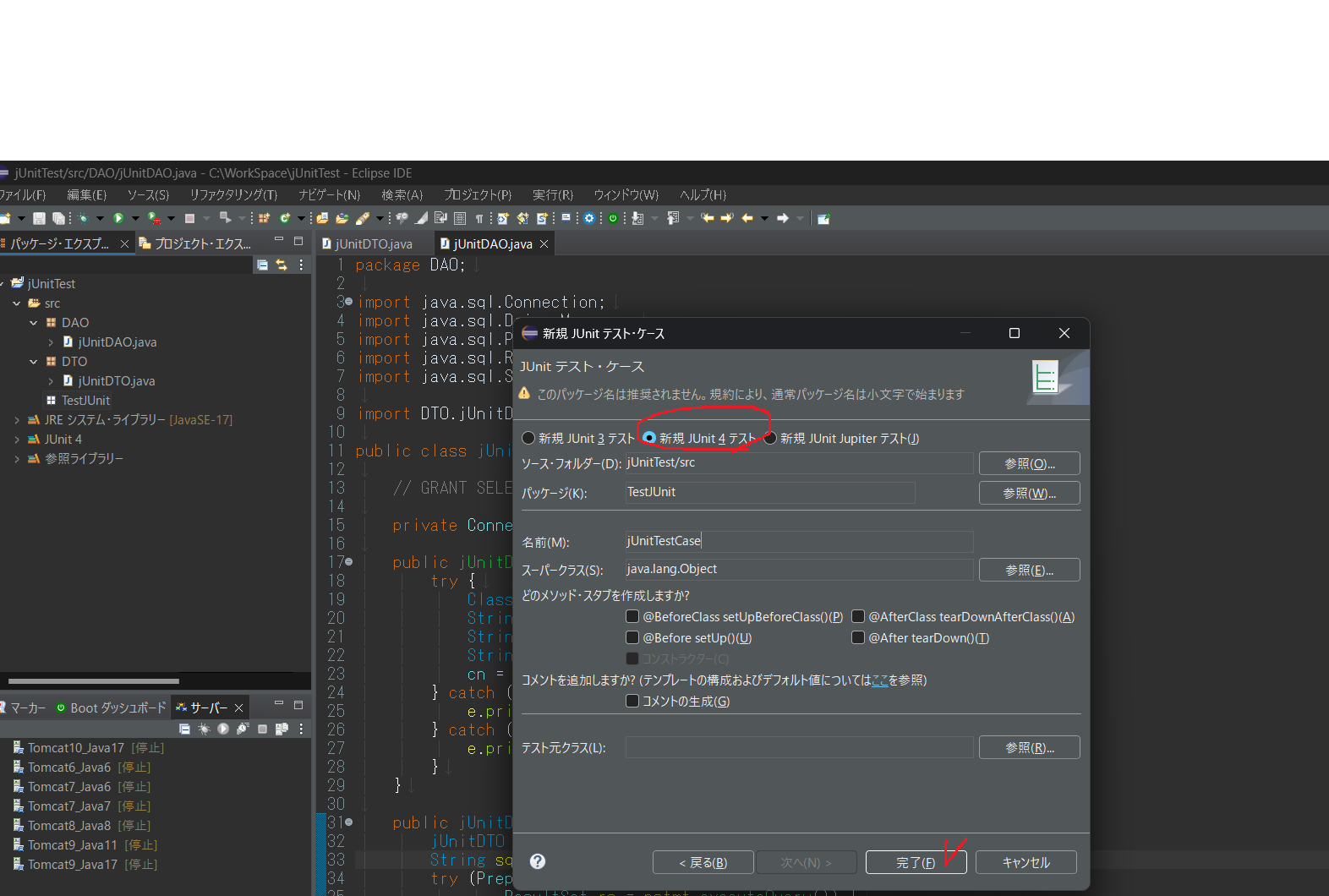This screenshot has width=1329, height=896.
Task: Click < 戻る(B) button in dialog
Action: click(703, 862)
